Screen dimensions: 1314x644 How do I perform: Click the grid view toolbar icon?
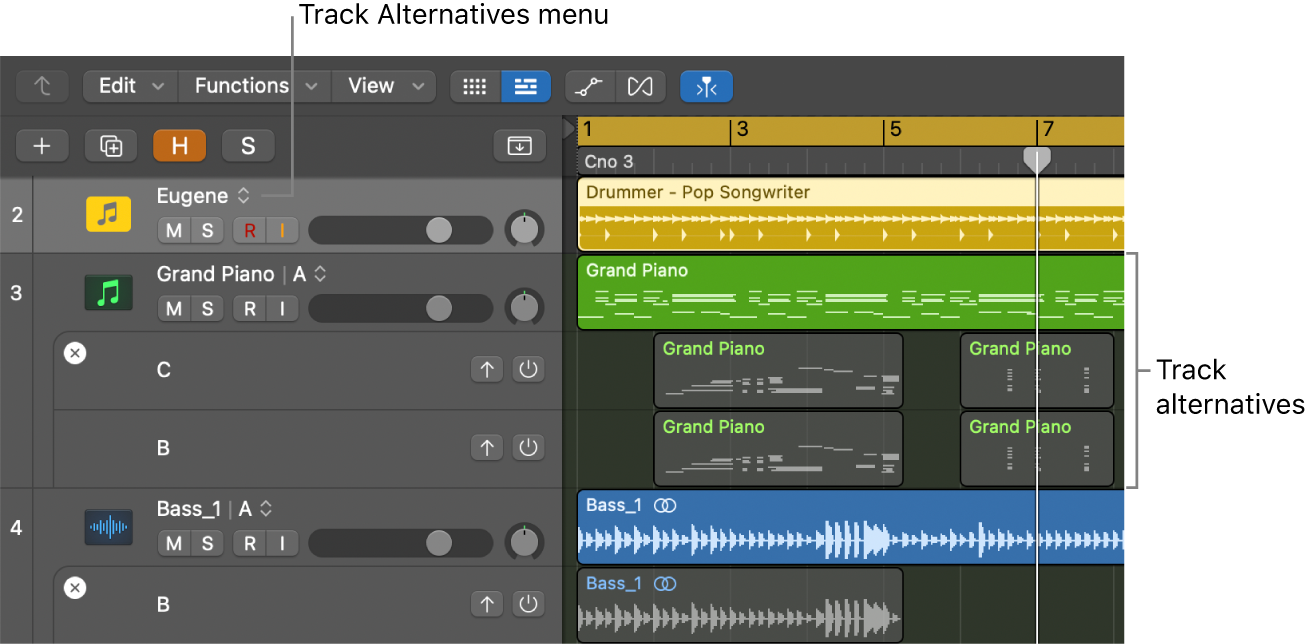tap(474, 86)
